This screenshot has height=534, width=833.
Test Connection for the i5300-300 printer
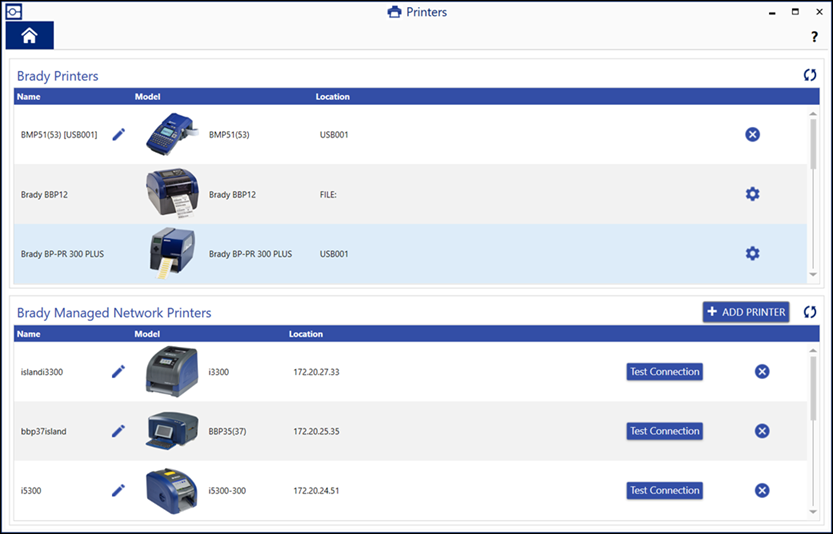[664, 490]
